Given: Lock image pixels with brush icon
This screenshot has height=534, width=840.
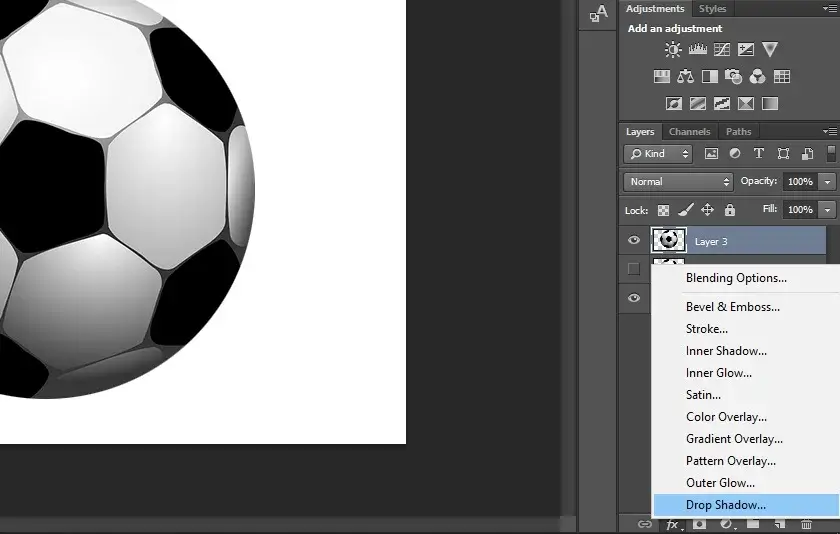Looking at the screenshot, I should point(686,210).
